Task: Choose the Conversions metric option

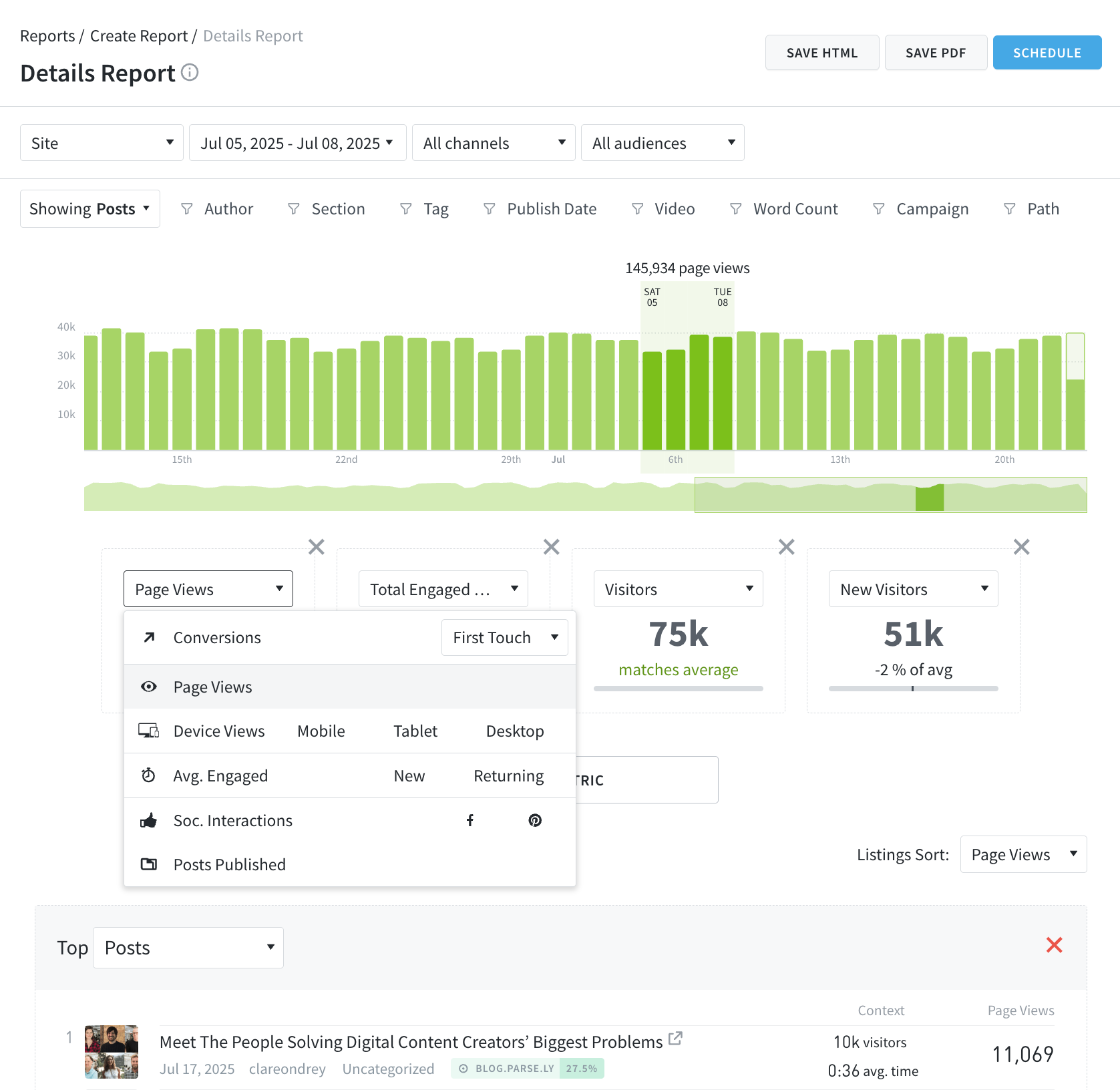Action: pyautogui.click(x=217, y=638)
